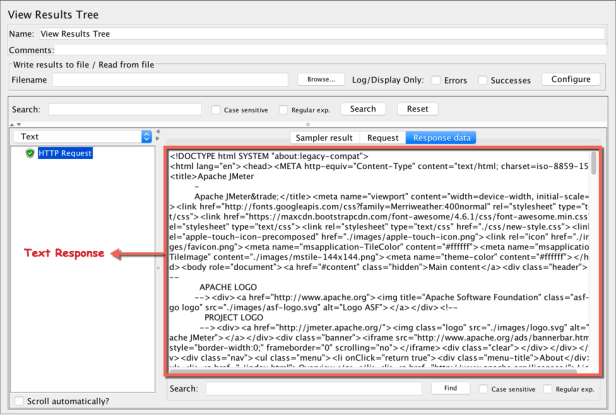Enable the Successes checkbox

485,80
